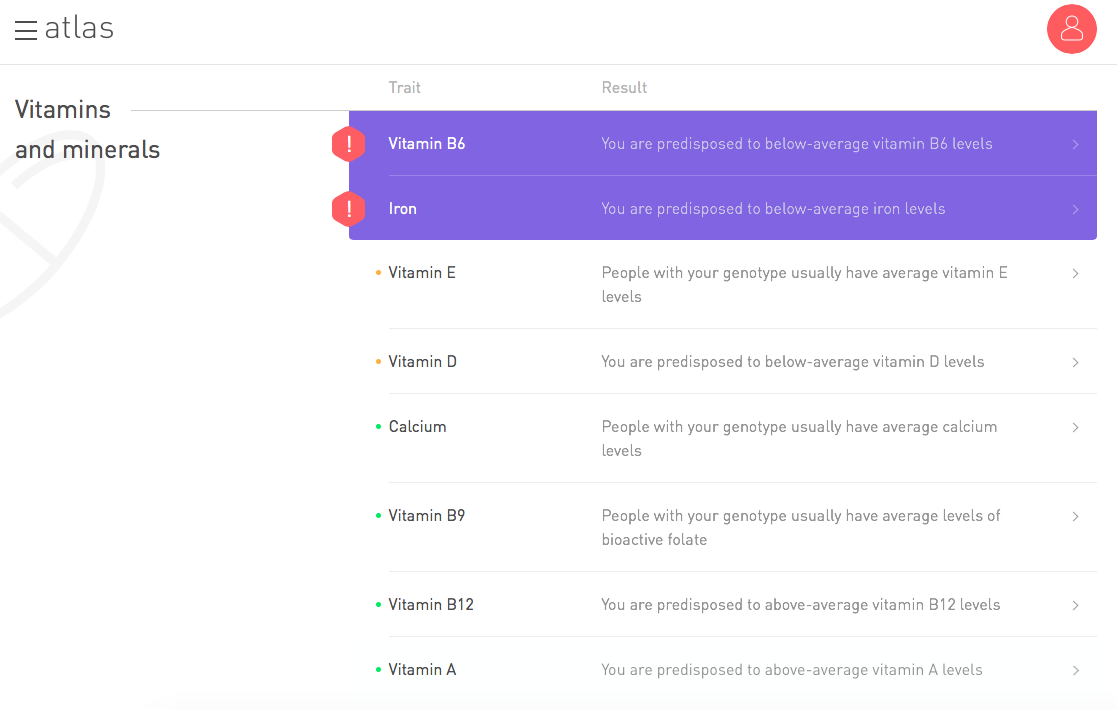Image resolution: width=1117 pixels, height=709 pixels.
Task: Expand the Vitamin B6 row chevron
Action: tap(1075, 144)
